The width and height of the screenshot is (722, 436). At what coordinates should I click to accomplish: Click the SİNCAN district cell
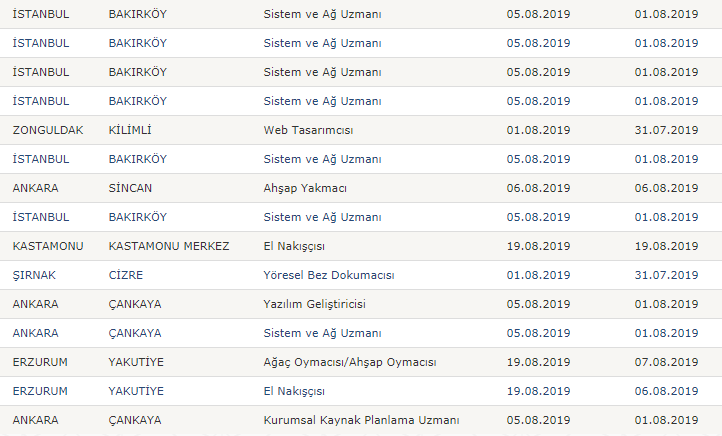pos(130,188)
